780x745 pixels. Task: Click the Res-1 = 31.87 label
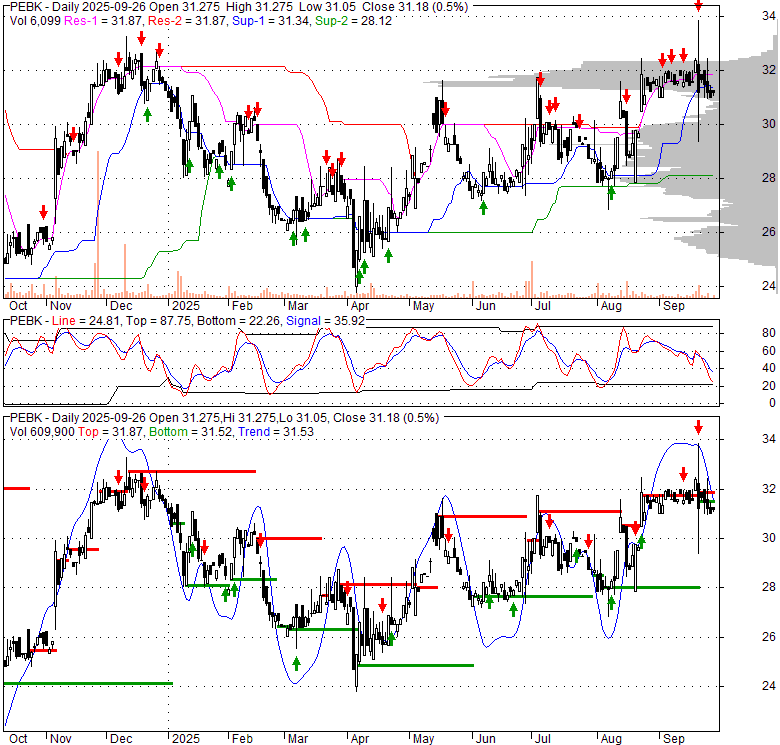(x=104, y=21)
